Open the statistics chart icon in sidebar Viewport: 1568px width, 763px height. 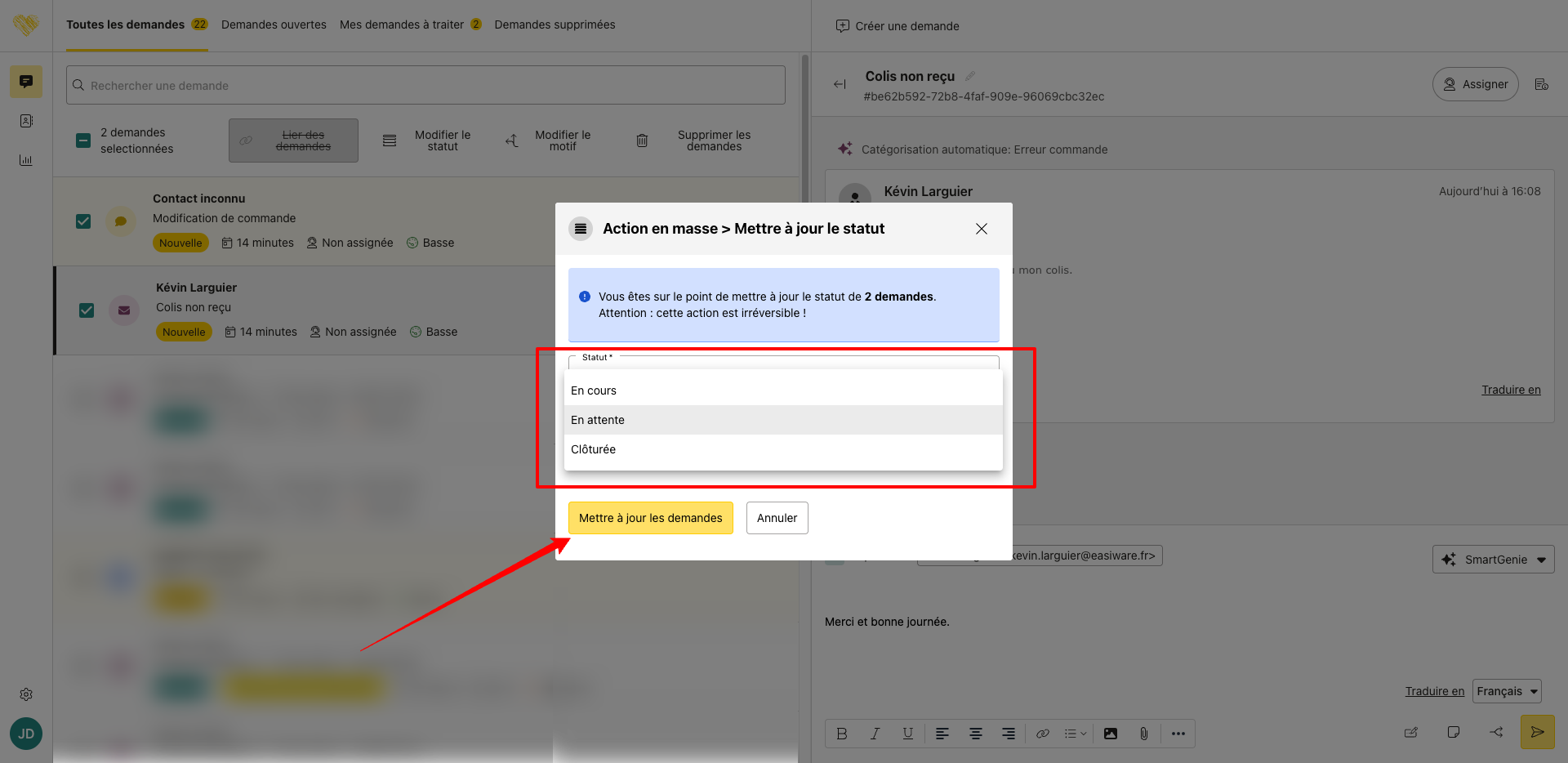[26, 160]
